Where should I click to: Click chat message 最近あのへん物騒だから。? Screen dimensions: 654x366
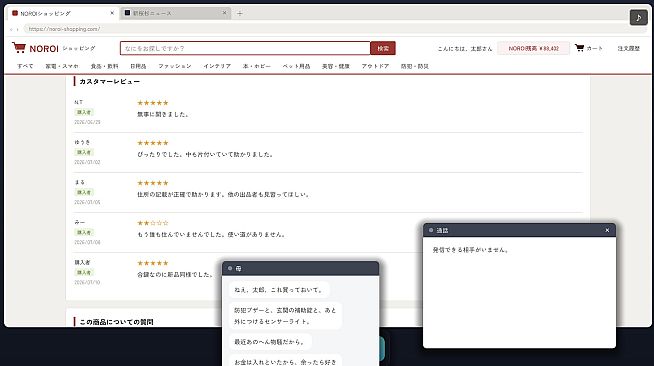tap(270, 341)
